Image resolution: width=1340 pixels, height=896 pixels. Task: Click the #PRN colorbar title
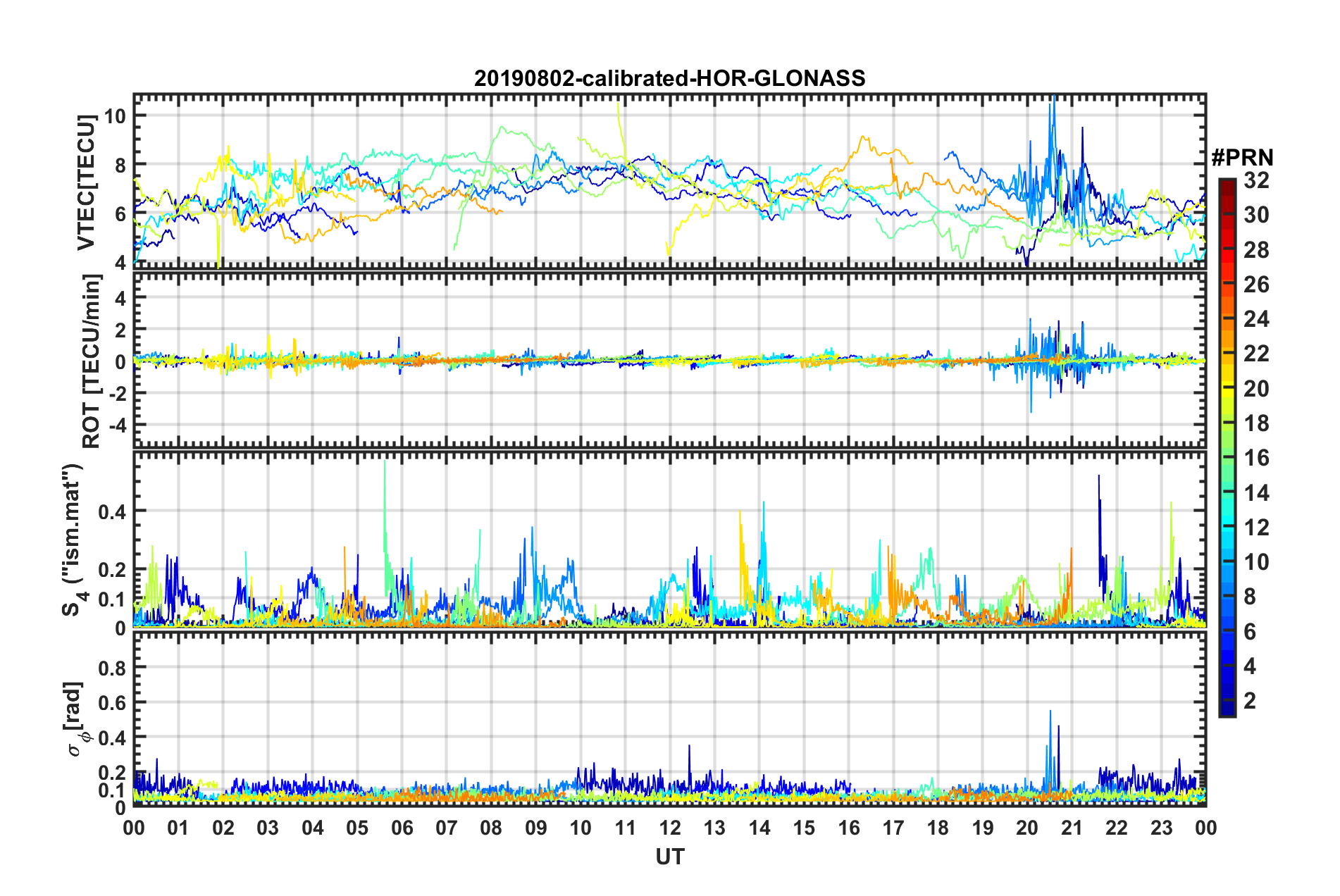[1242, 158]
